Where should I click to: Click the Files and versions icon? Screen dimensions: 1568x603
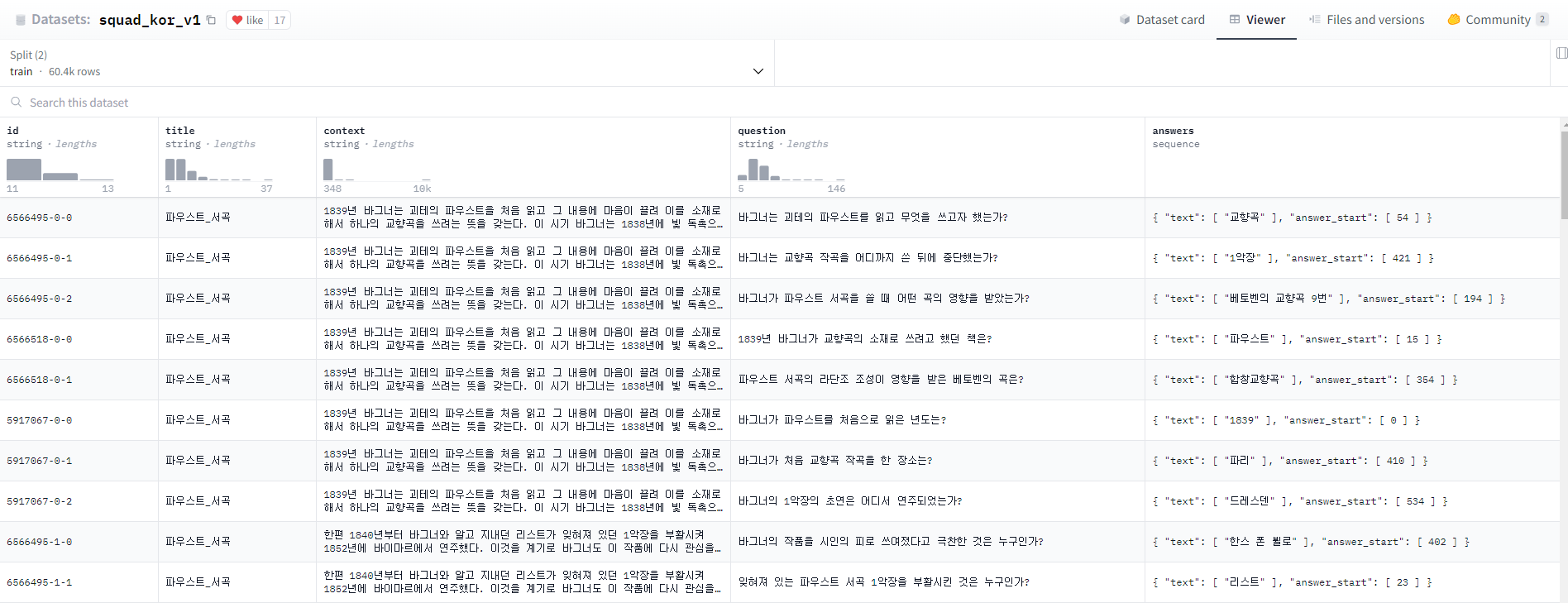pos(1314,19)
